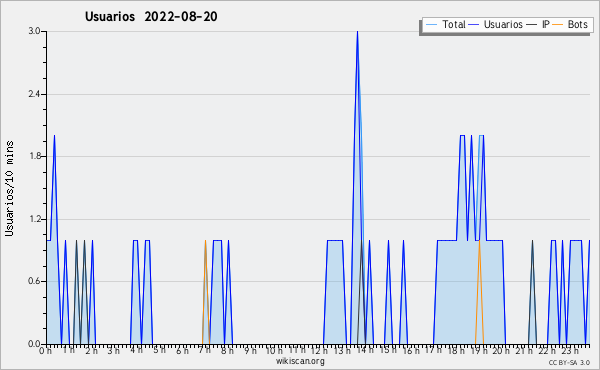The width and height of the screenshot is (600, 370).
Task: Click the CC BY-SA 3.0 license text
Action: coord(569,362)
